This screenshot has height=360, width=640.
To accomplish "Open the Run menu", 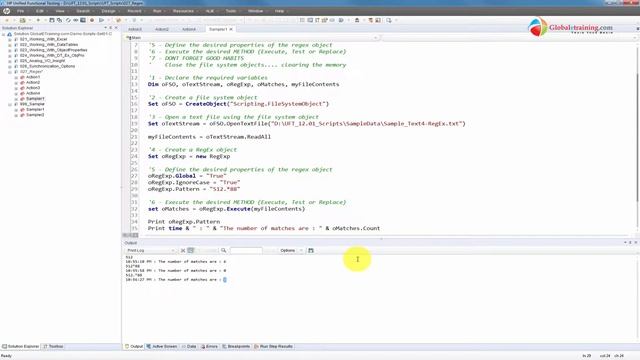I will pos(157,11).
